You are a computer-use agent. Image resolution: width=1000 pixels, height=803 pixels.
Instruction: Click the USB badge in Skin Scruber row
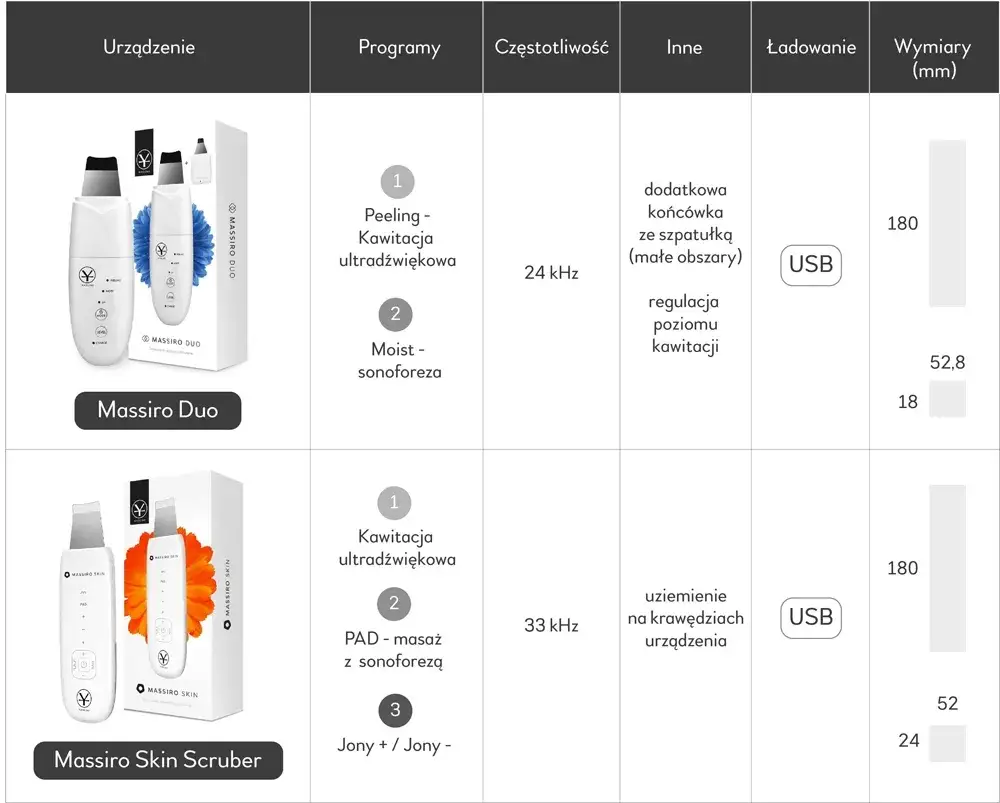coord(811,618)
